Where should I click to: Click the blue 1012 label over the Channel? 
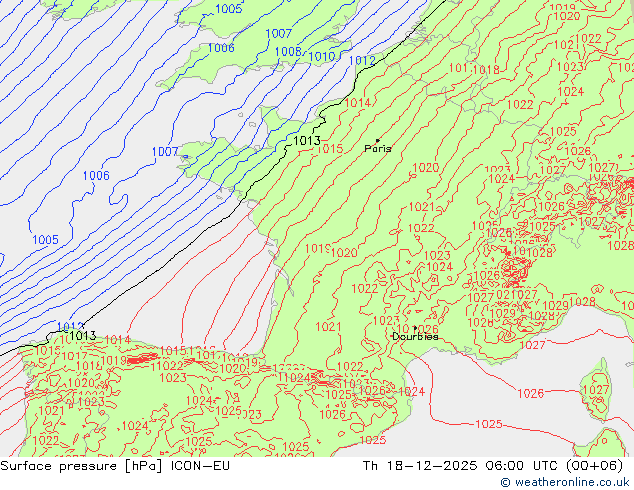(362, 61)
